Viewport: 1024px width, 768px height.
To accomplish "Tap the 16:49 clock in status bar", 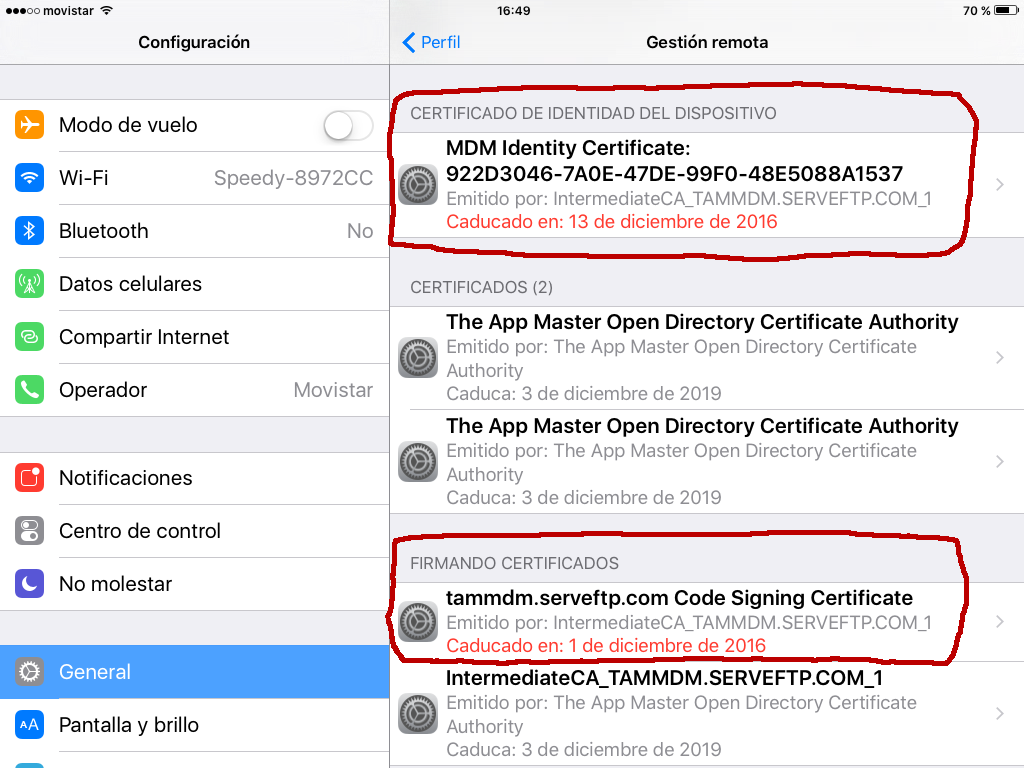I will point(513,10).
